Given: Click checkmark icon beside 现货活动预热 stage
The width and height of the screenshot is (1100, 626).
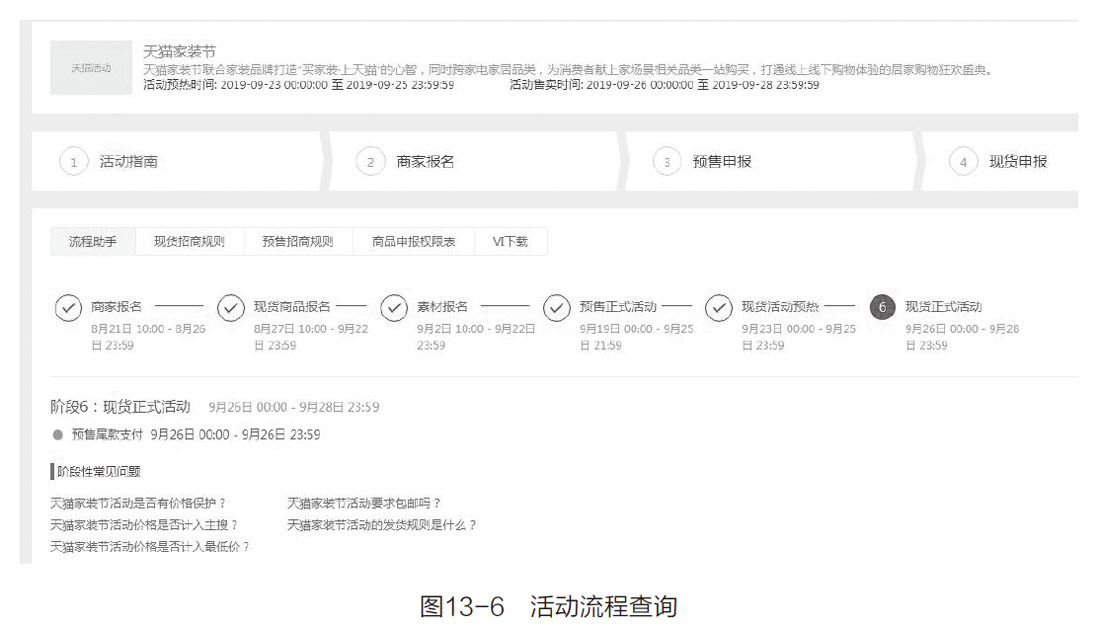Looking at the screenshot, I should point(719,308).
